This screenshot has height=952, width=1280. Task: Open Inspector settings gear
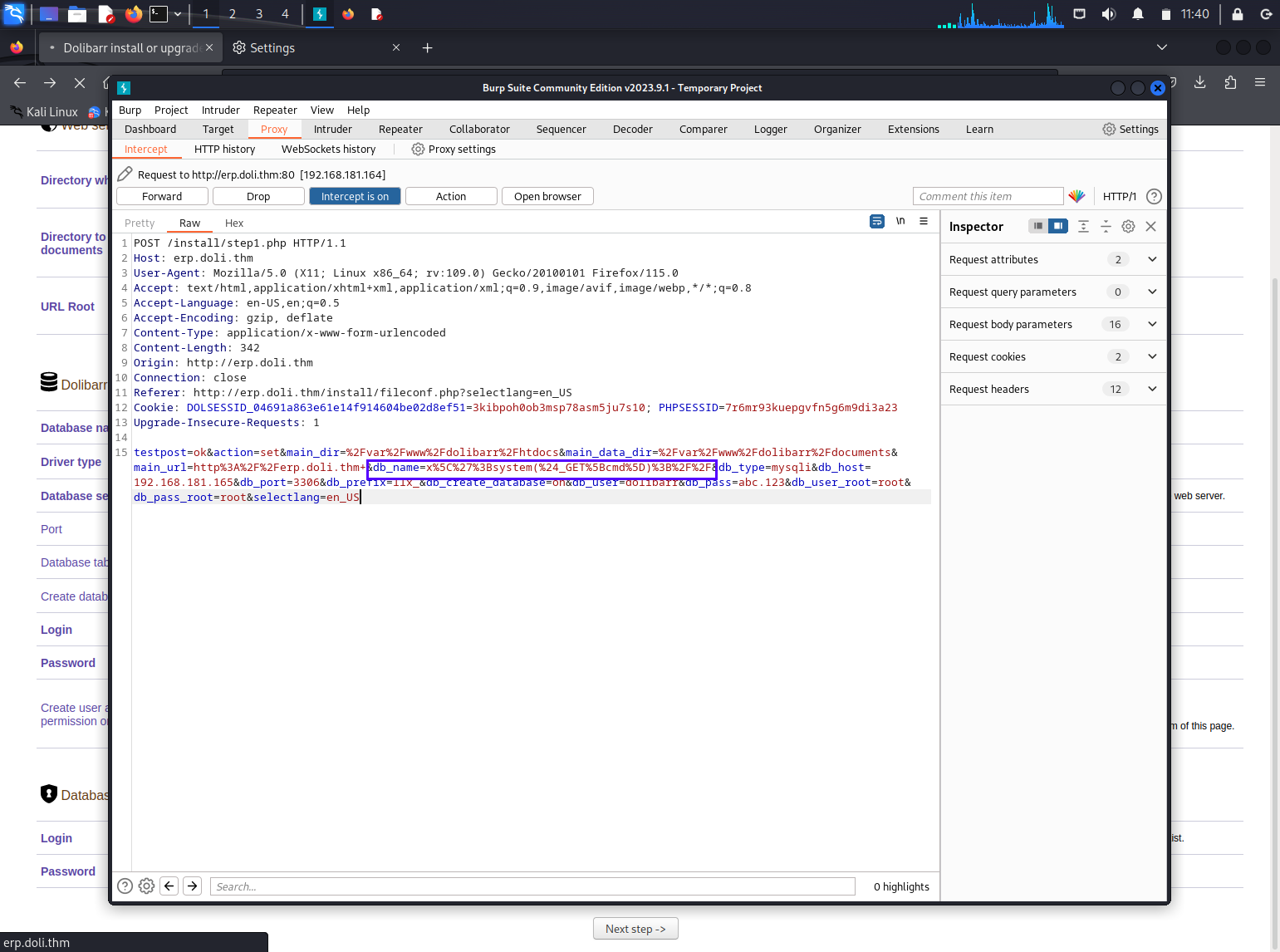pyautogui.click(x=1128, y=226)
